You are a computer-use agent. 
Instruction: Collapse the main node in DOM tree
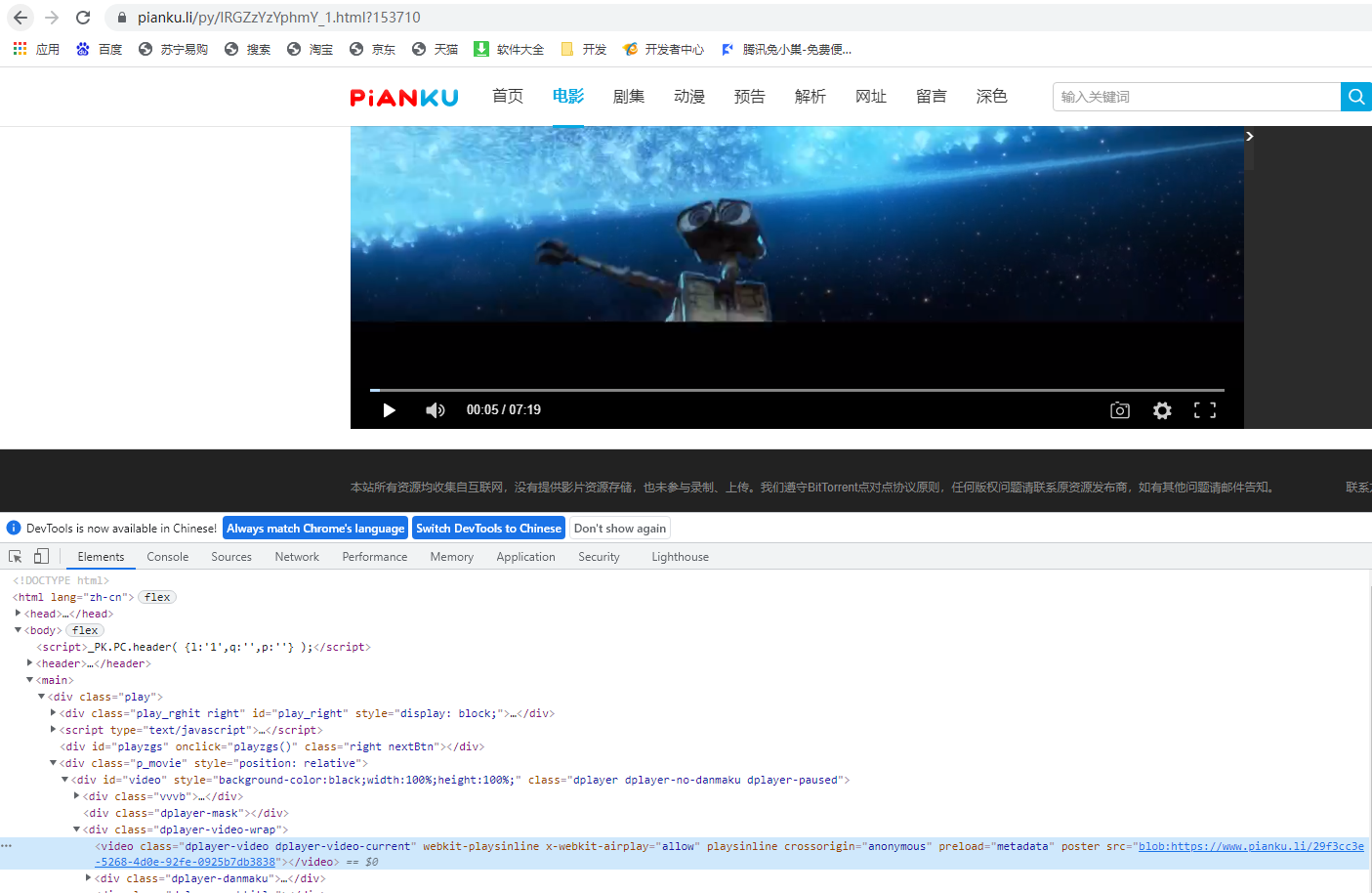tap(29, 680)
